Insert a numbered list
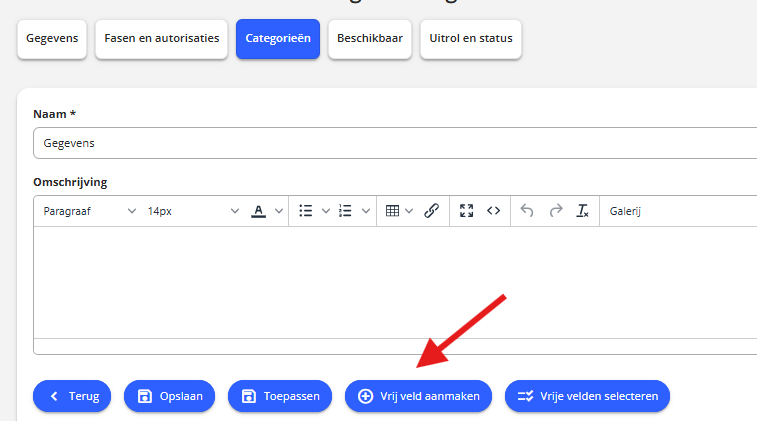The image size is (757, 421). coord(345,211)
